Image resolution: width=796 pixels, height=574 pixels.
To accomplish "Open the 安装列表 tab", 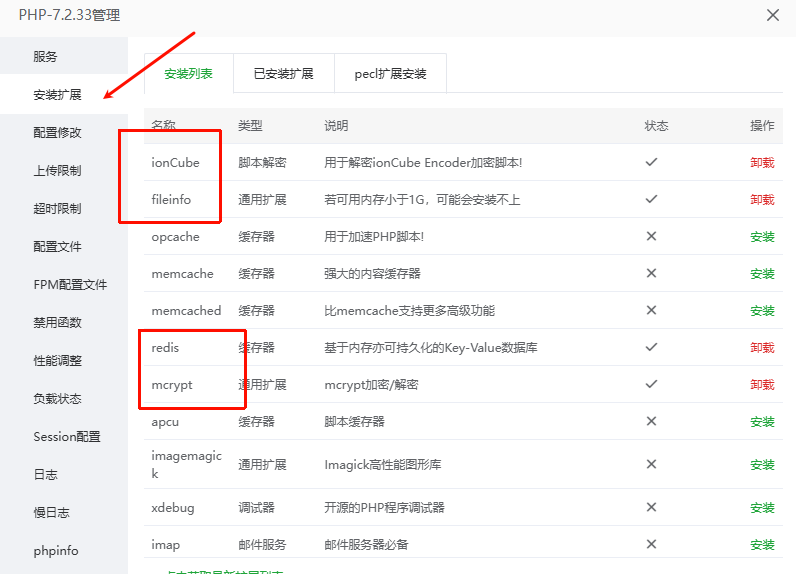I will (188, 74).
